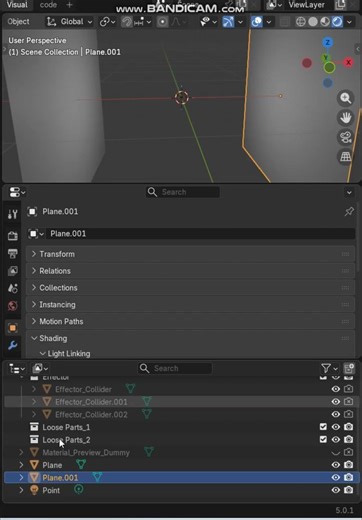This screenshot has width=362, height=520.
Task: Collapse the Shading panel
Action: pyautogui.click(x=190, y=338)
